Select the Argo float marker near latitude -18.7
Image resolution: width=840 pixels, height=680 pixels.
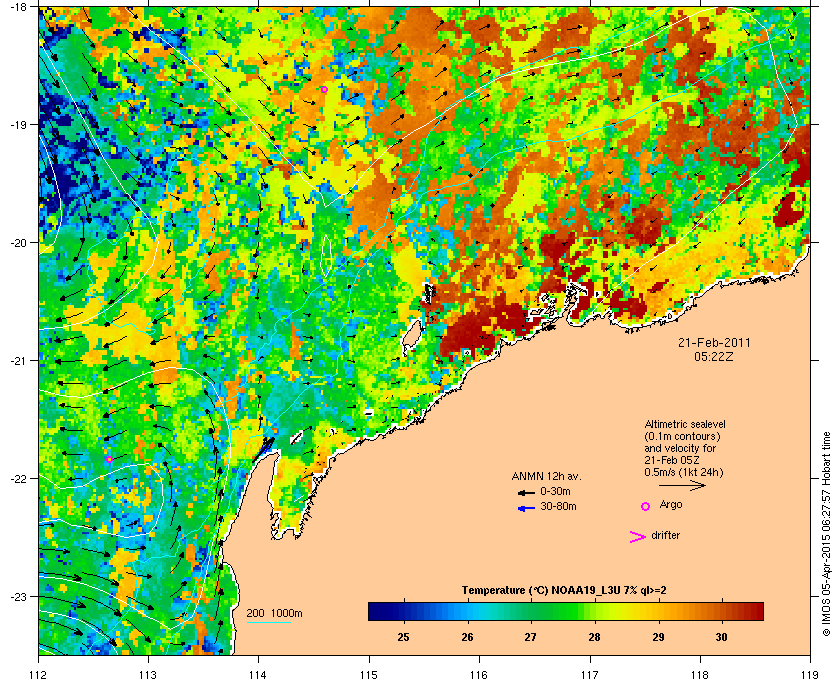(325, 89)
